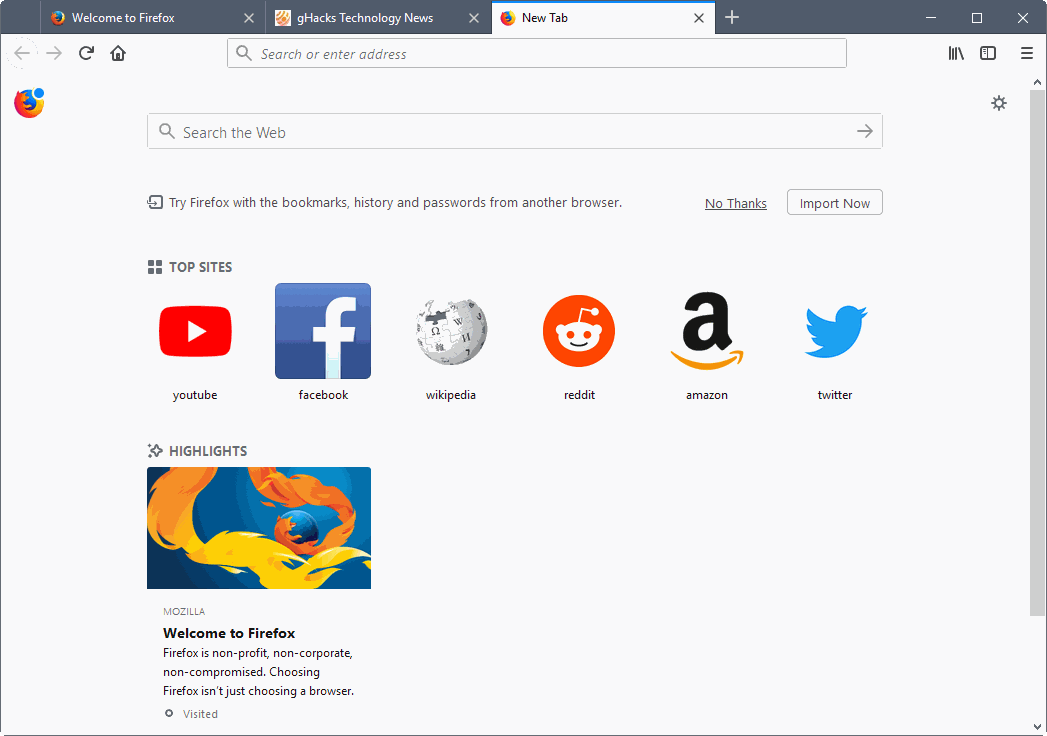The image size is (1047, 736).
Task: Open the Library bookmarks and history icon
Action: (956, 53)
